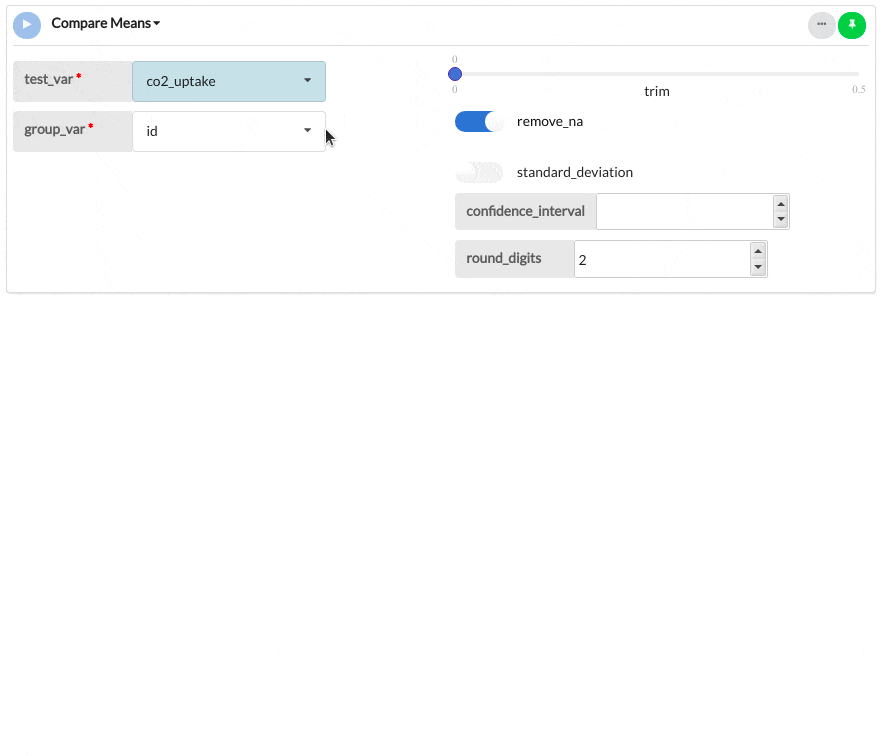The image size is (889, 756).
Task: Expand the Compare Means title dropdown
Action: [x=105, y=23]
